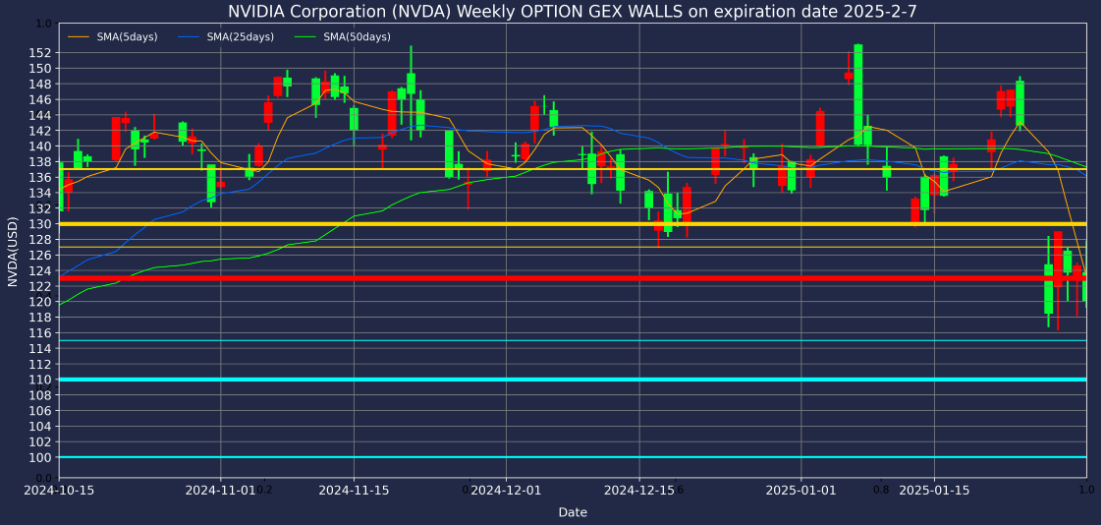Screen dimensions: 1101x525
Task: Click the thin dark-yellow horizontal line at 127
Action: (572, 247)
